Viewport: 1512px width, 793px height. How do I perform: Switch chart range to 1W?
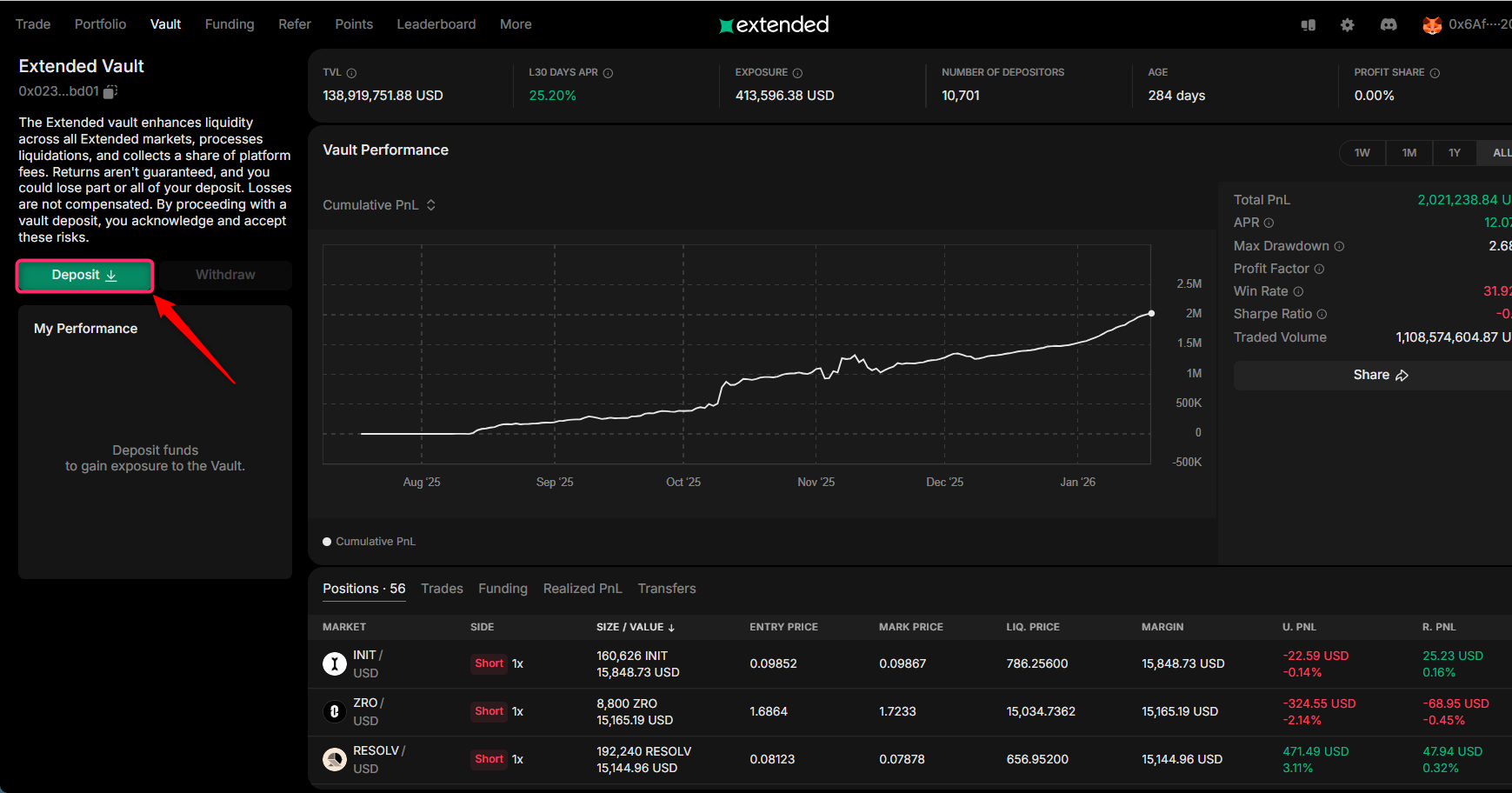pos(1362,153)
